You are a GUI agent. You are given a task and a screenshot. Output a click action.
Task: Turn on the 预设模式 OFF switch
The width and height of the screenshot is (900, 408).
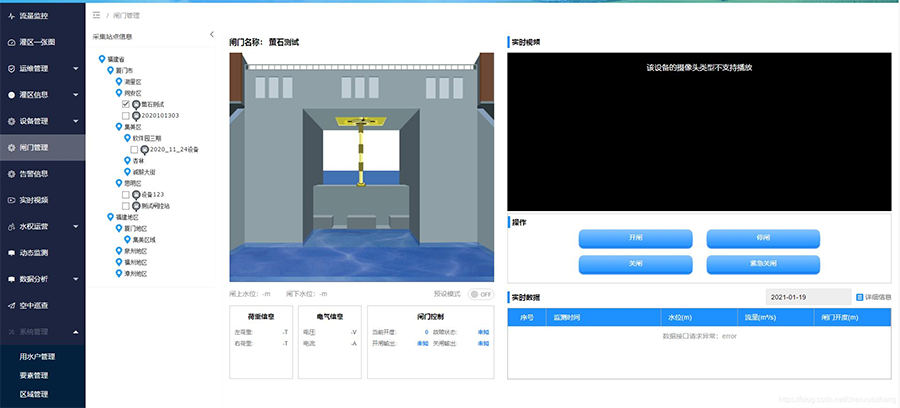[x=480, y=294]
